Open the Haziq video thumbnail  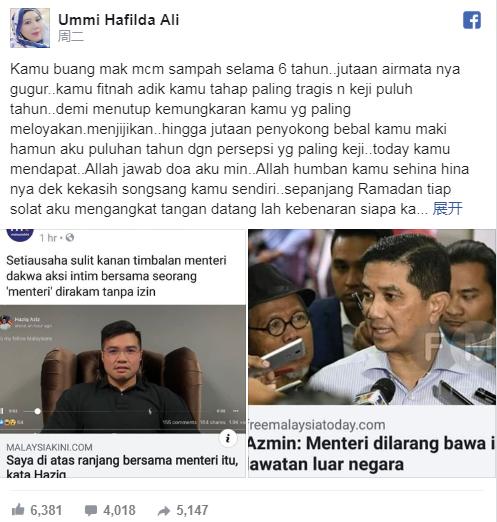click(123, 369)
